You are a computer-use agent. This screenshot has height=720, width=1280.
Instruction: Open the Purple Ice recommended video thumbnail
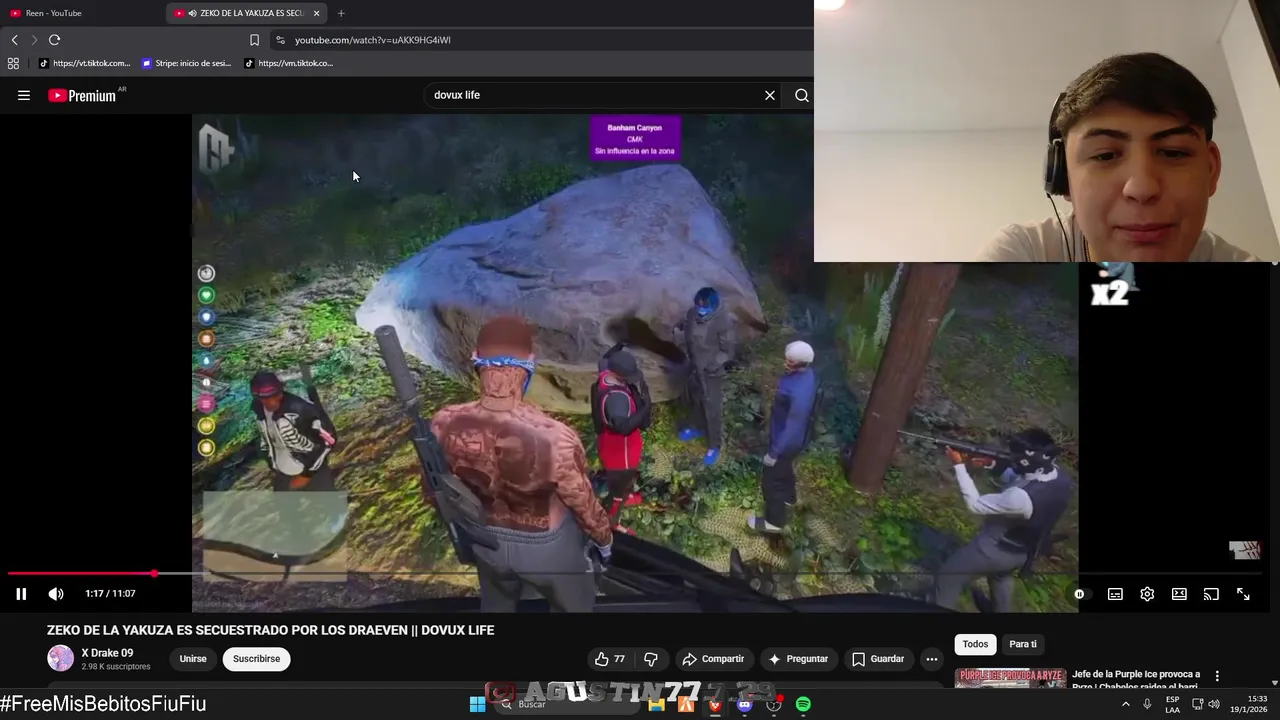point(1009,679)
